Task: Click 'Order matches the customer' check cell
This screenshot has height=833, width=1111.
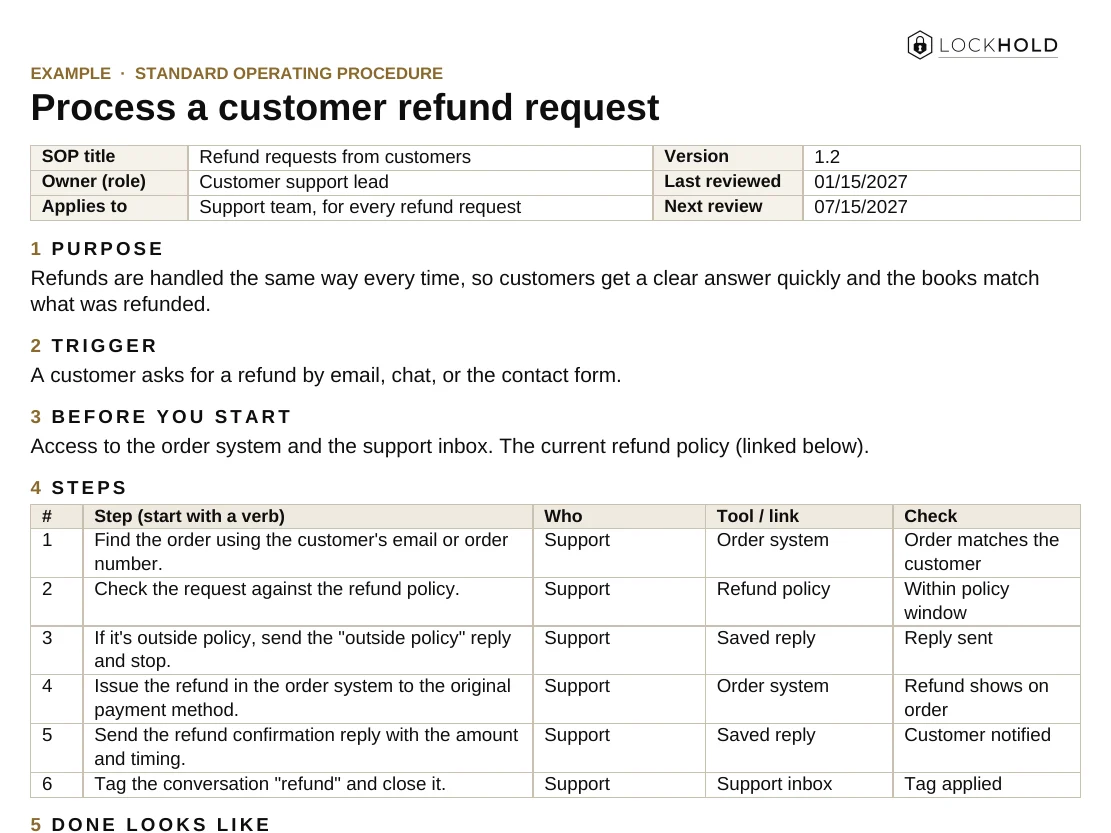Action: pyautogui.click(x=986, y=552)
